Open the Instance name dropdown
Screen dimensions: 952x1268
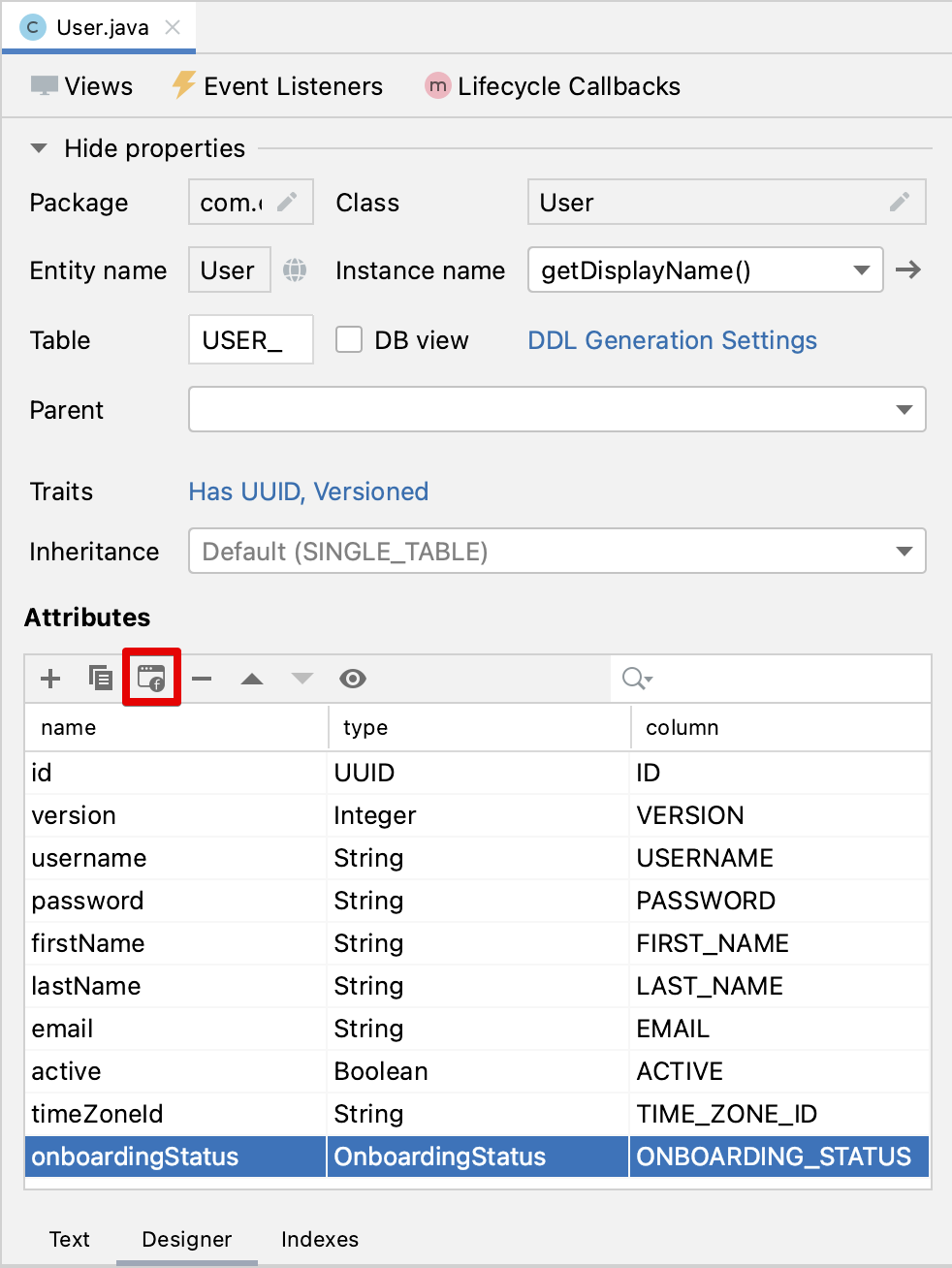point(861,270)
